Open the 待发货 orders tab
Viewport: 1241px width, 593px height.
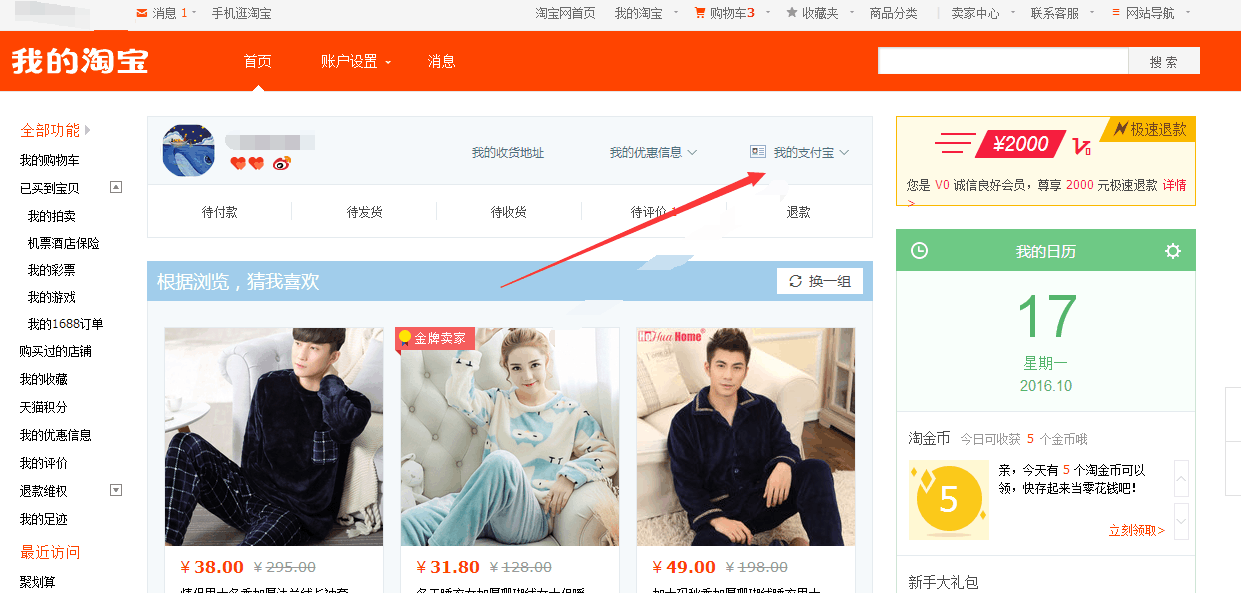364,212
